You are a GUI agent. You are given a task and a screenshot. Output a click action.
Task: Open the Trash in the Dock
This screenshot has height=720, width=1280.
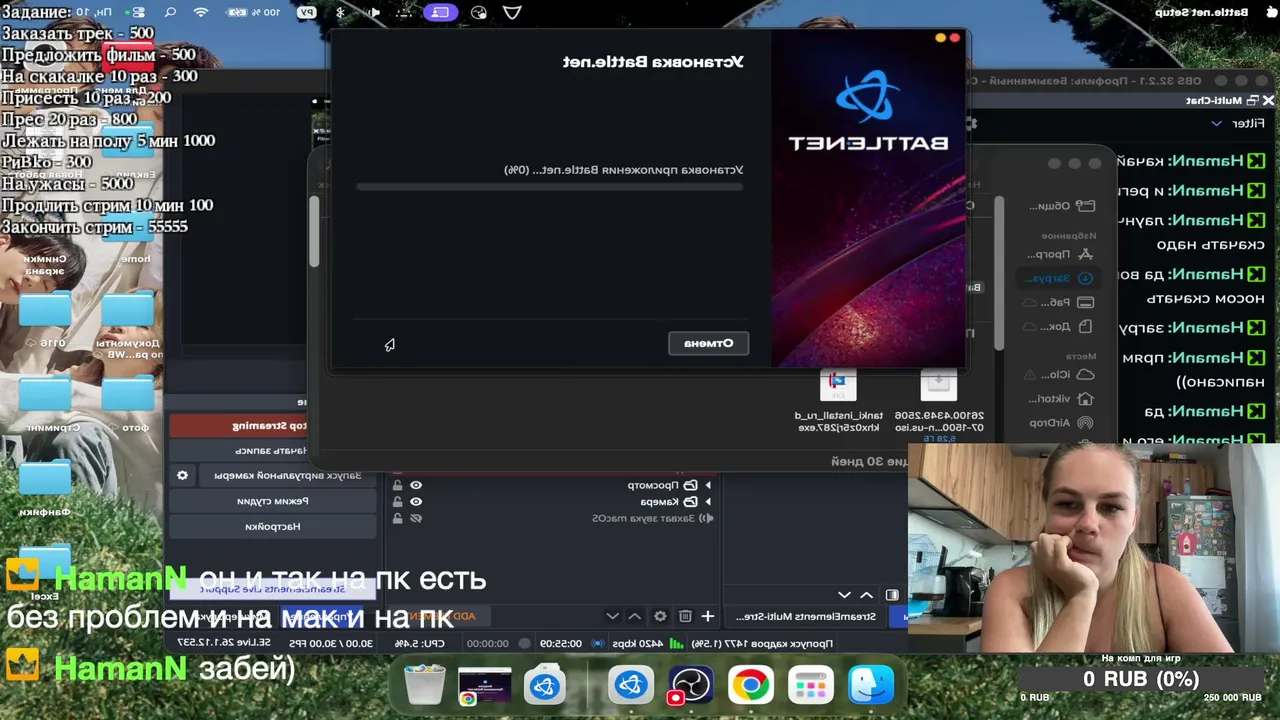425,686
